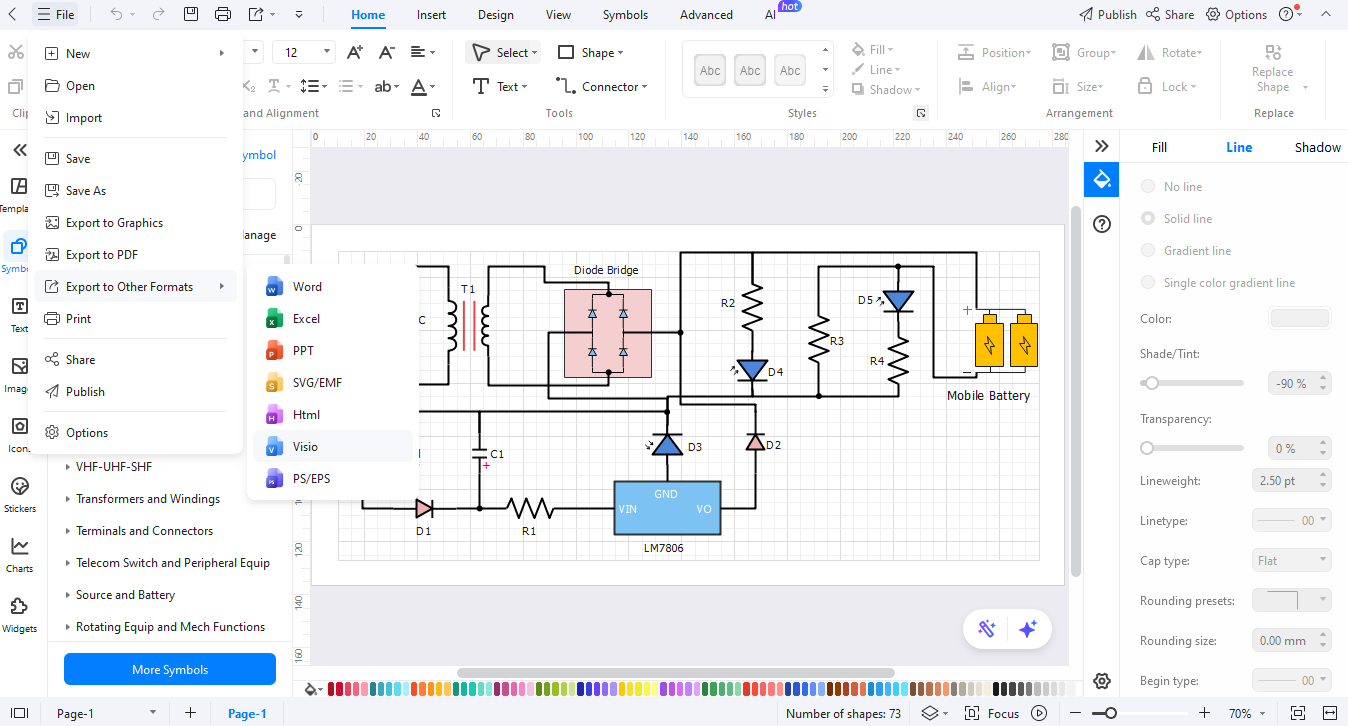This screenshot has height=726, width=1348.
Task: Select the No line radio button
Action: coord(1148,187)
